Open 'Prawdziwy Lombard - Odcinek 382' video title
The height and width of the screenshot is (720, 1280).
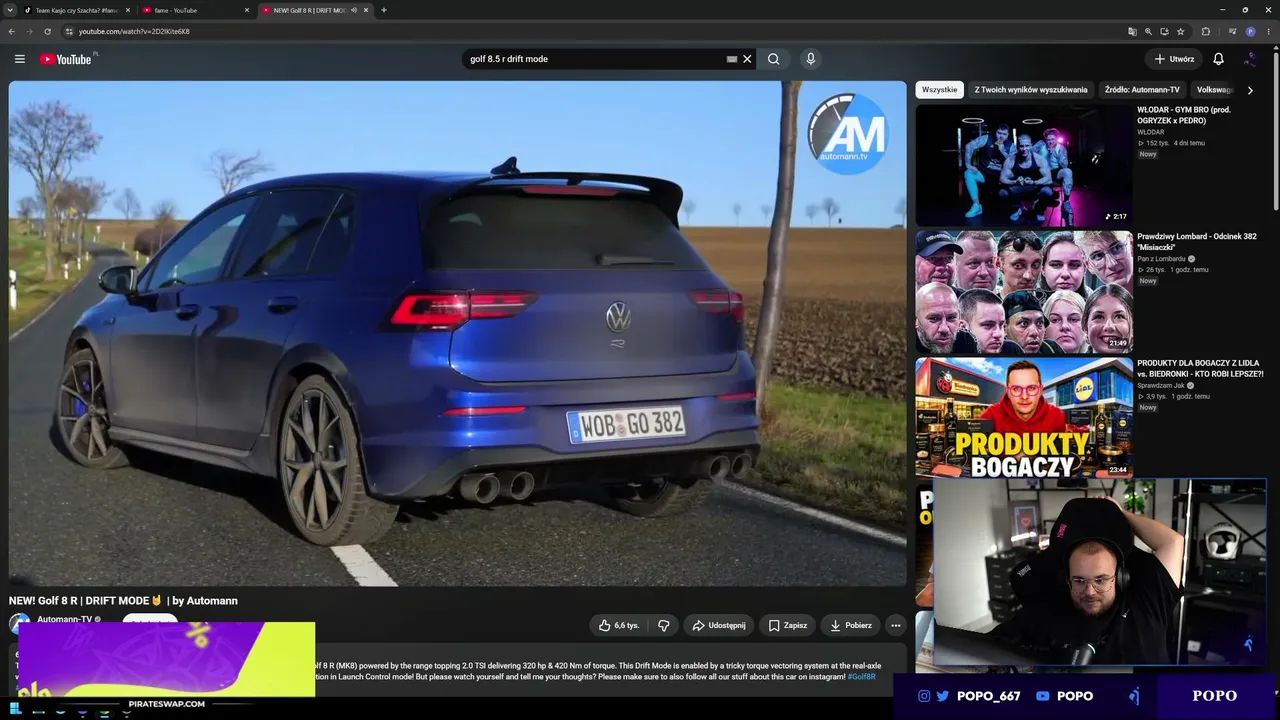coord(1197,242)
